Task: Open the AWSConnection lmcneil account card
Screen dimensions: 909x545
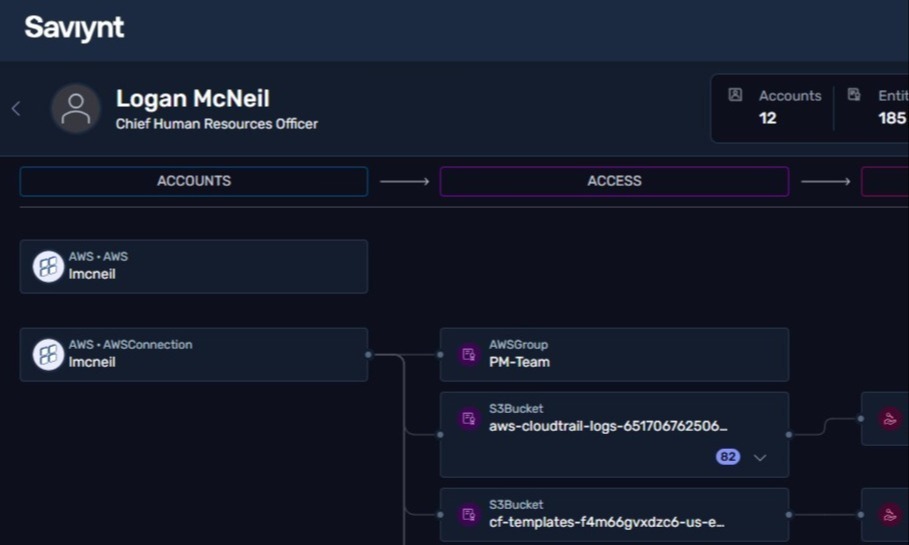Action: [x=194, y=355]
